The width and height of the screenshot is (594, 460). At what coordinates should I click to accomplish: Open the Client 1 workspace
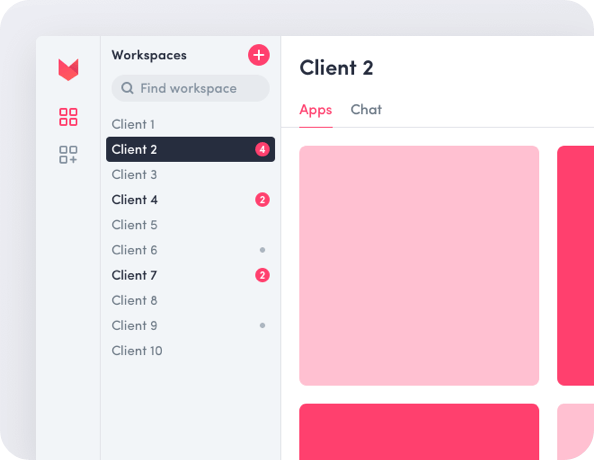191,124
